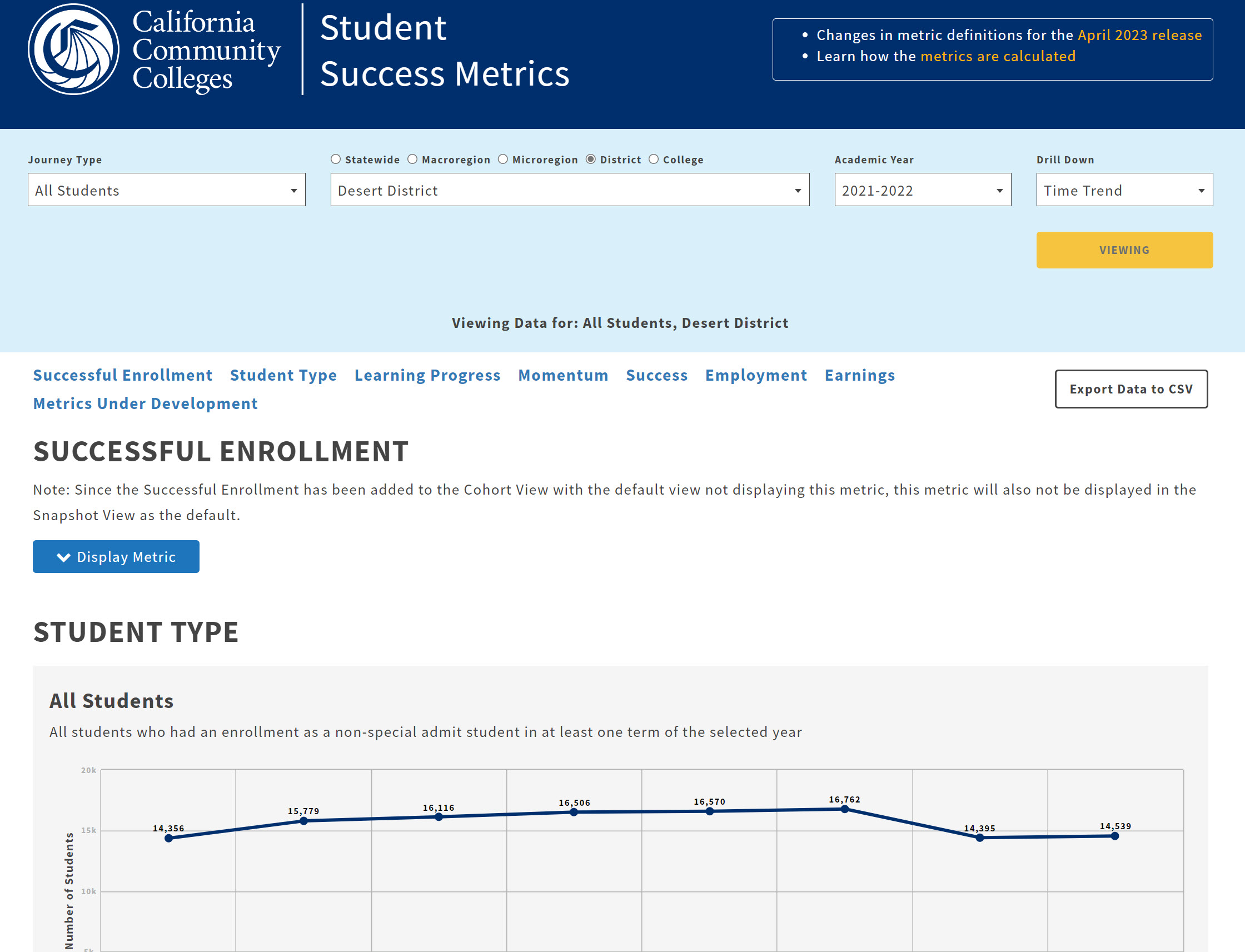Open the Academic Year dropdown
1245x952 pixels.
click(x=923, y=190)
